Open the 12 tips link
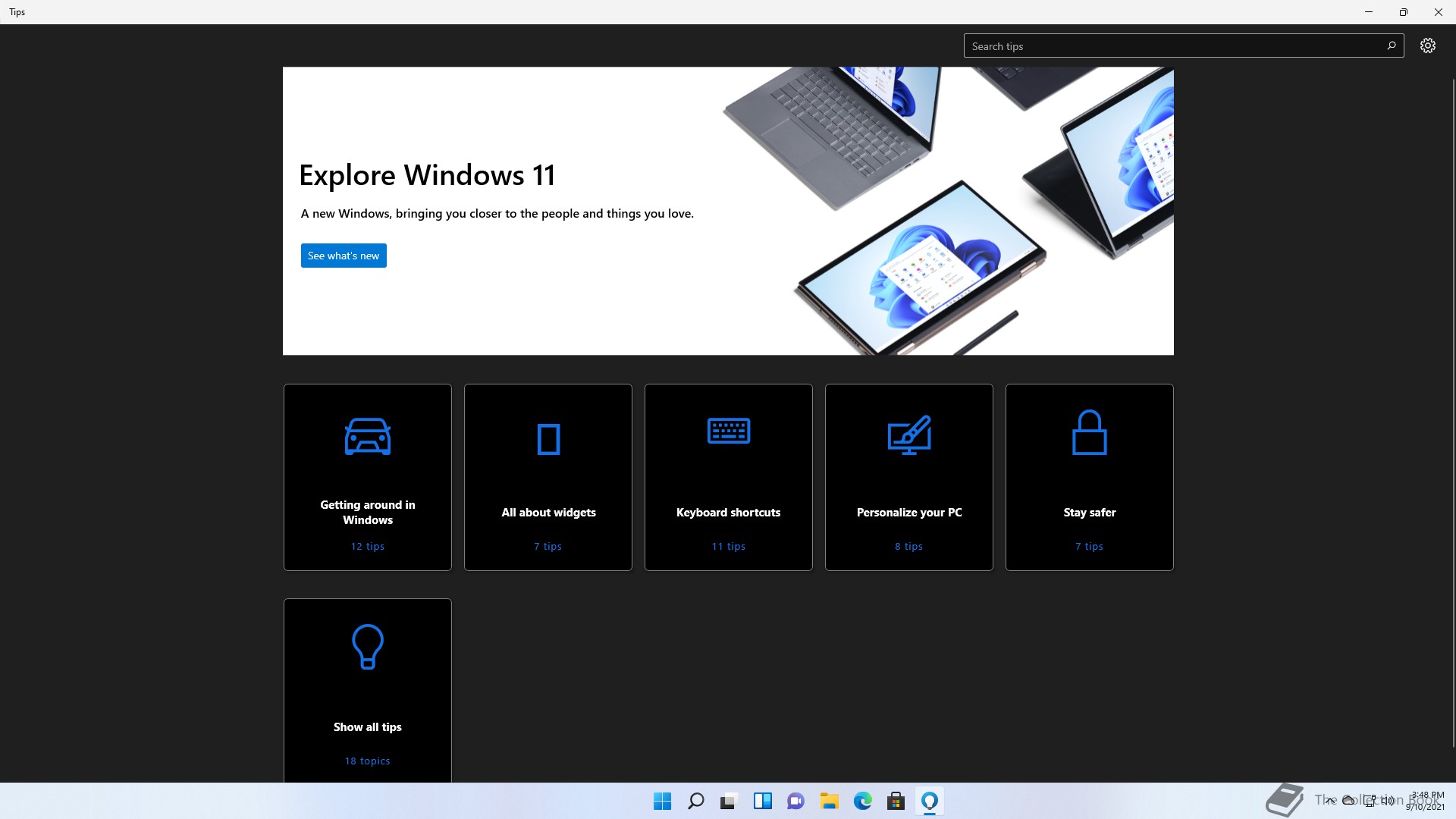Image resolution: width=1456 pixels, height=819 pixels. (x=368, y=546)
